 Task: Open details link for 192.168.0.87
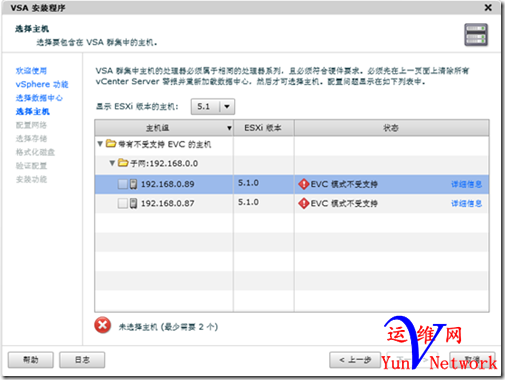click(x=467, y=204)
